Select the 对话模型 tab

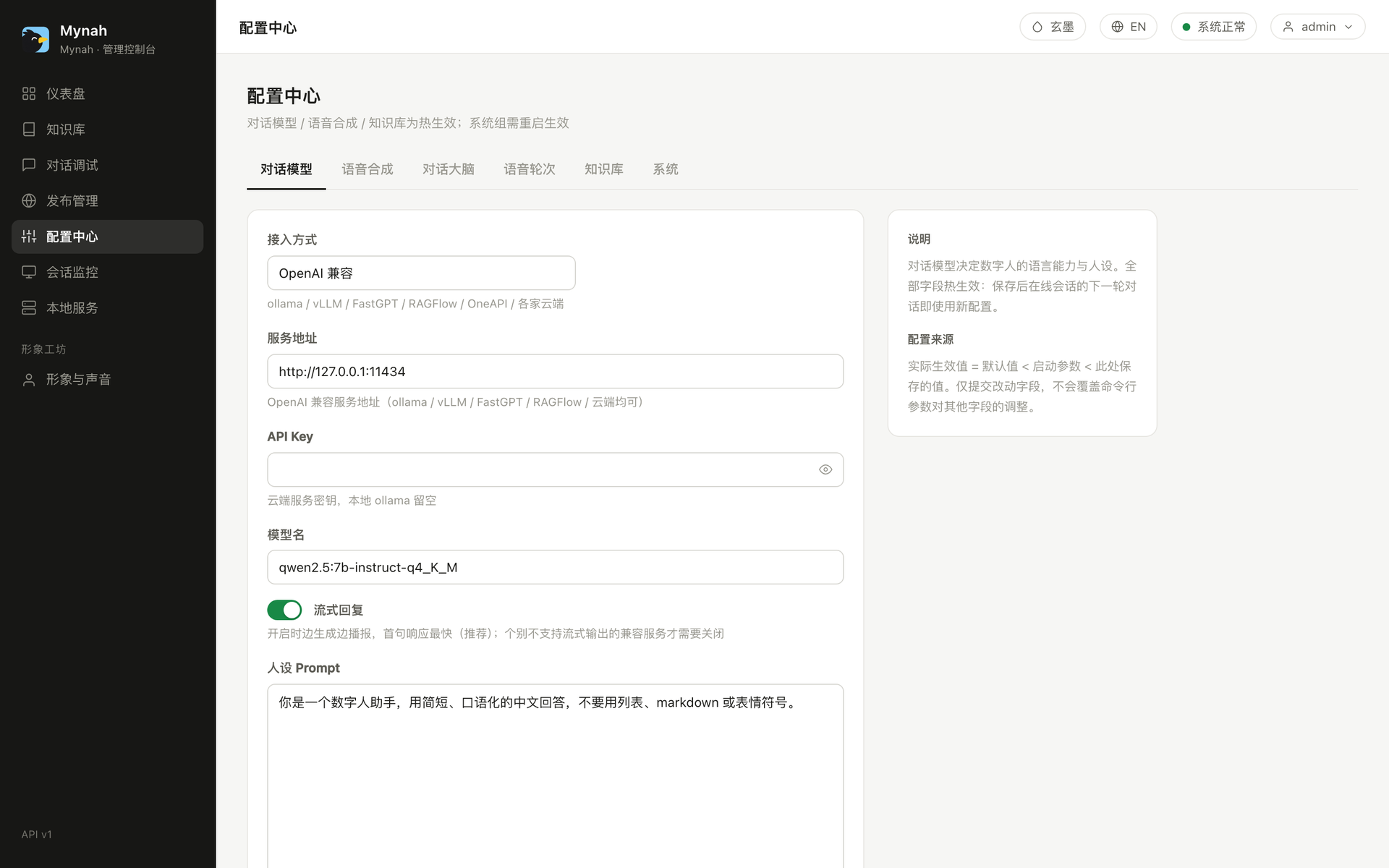pyautogui.click(x=286, y=169)
